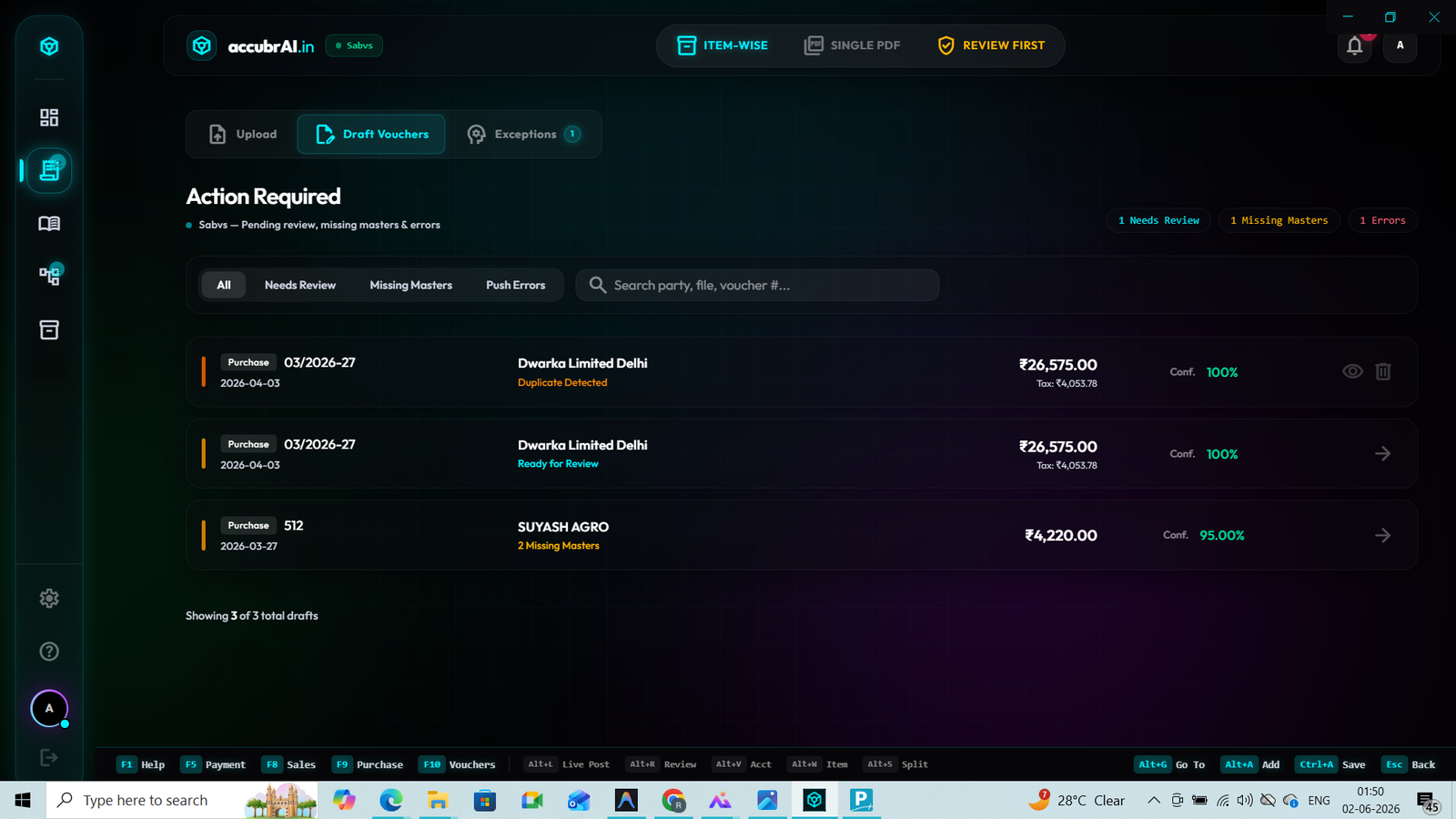Open the Ready for Review Dwarka voucher arrow
The width and height of the screenshot is (1456, 819).
(x=1383, y=453)
